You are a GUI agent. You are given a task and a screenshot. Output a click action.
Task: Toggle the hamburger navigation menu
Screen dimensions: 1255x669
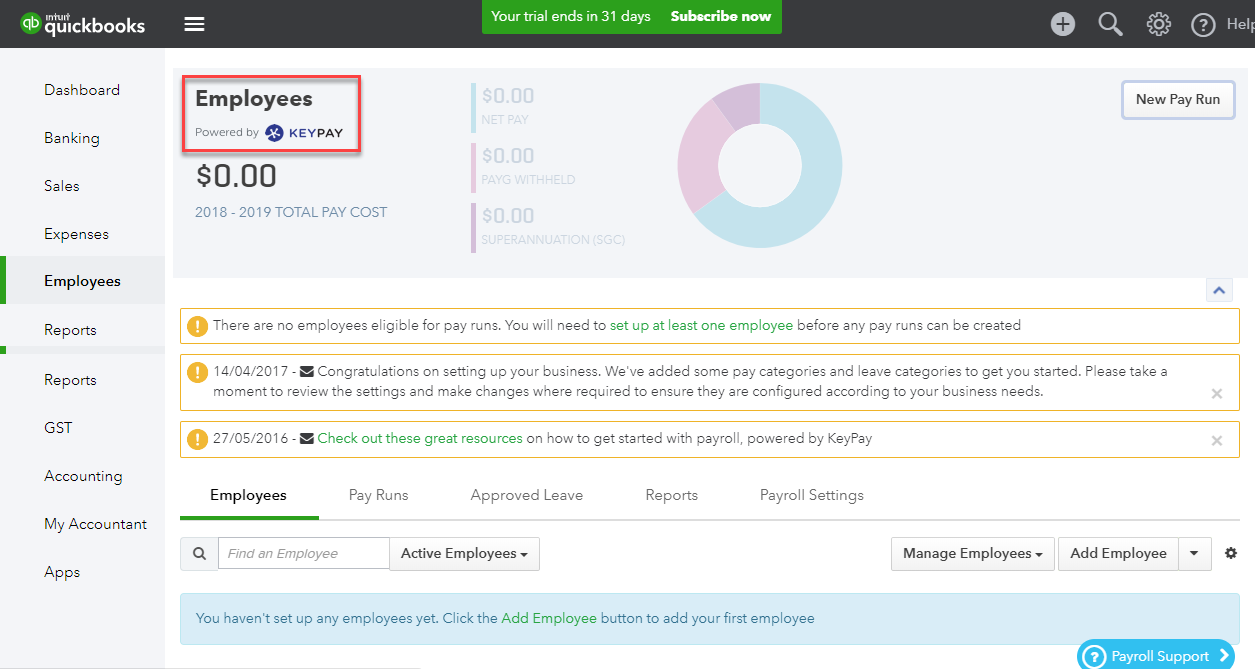(195, 24)
